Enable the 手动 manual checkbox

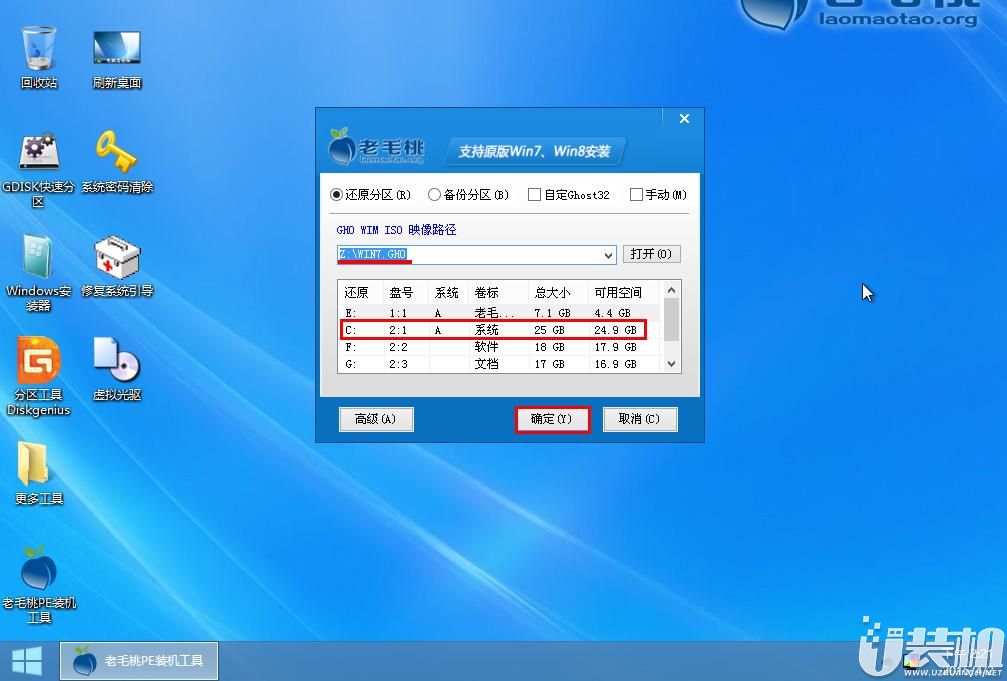[634, 195]
